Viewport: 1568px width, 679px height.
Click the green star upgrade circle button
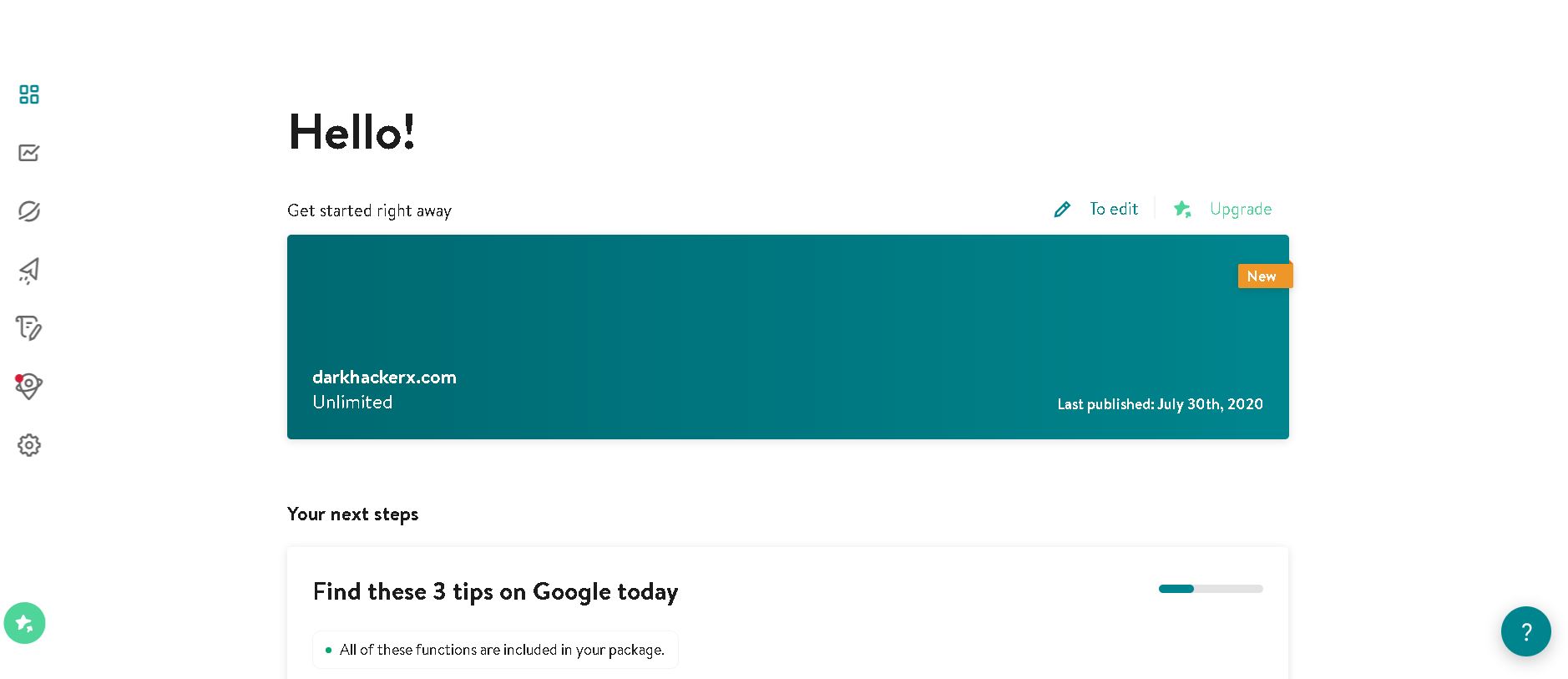[x=24, y=623]
